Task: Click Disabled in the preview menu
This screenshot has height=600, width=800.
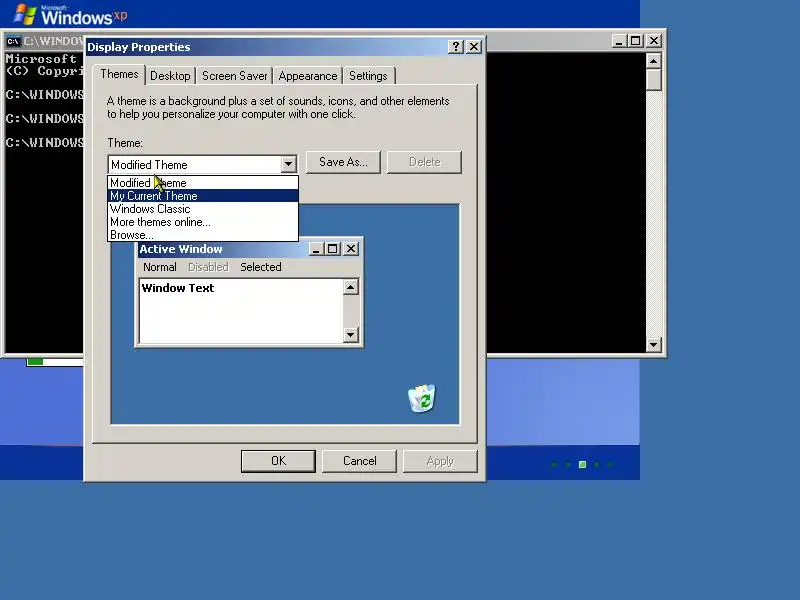Action: 208,267
